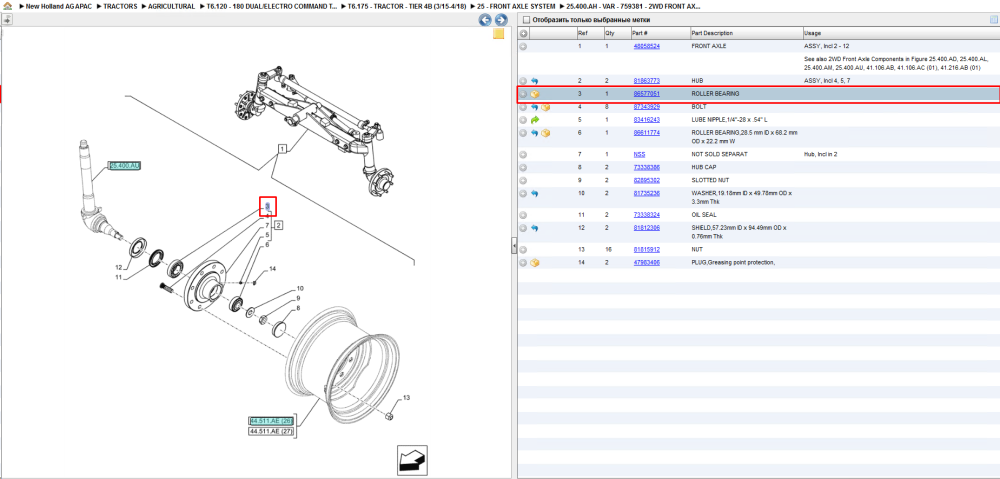The width and height of the screenshot is (1000, 479).
Task: Click box icon on PLUG row
Action: pos(535,262)
